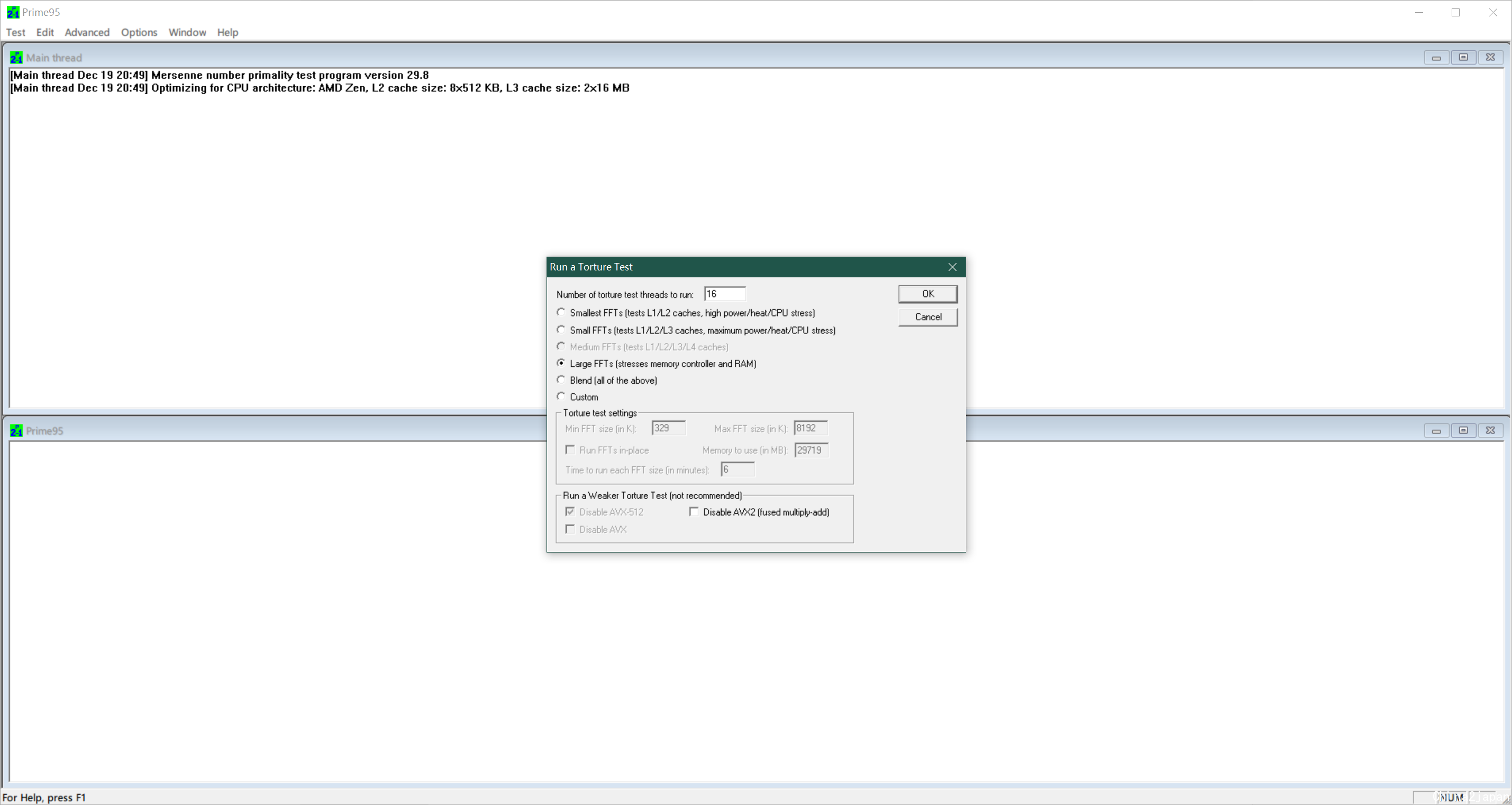1512x805 pixels.
Task: Toggle the Run FFTs in-place checkbox
Action: [x=570, y=450]
